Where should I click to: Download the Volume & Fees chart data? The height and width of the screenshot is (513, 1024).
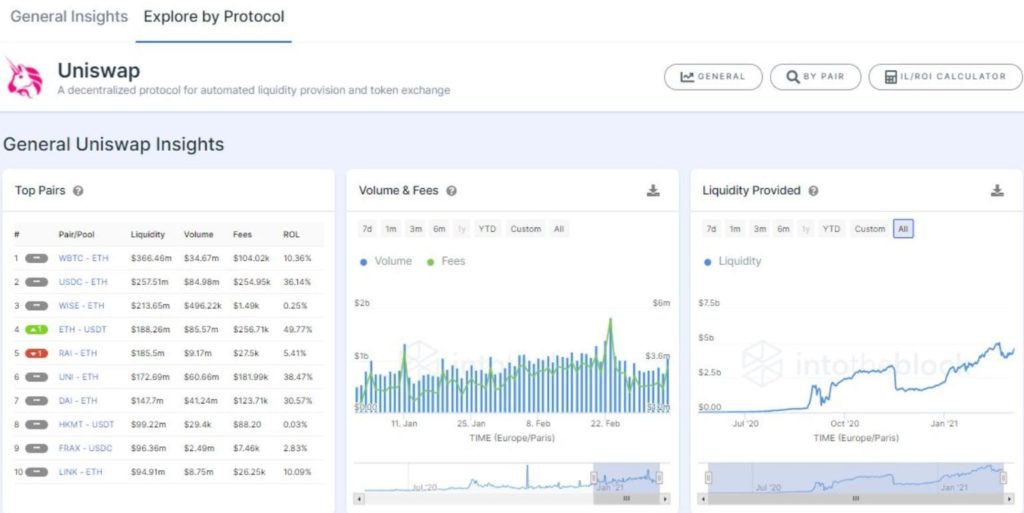point(653,191)
